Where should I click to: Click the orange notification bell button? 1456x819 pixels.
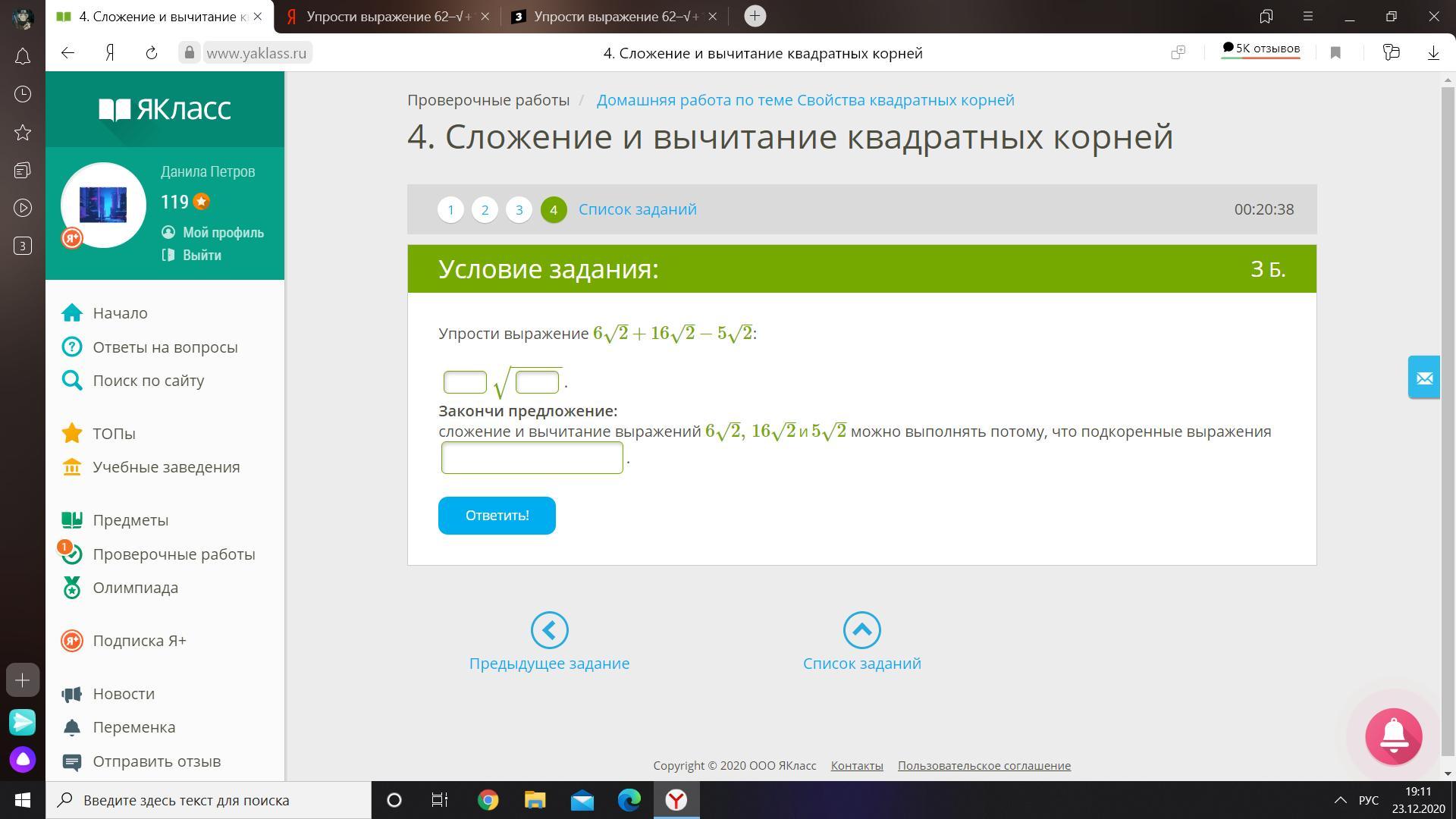(x=1393, y=736)
